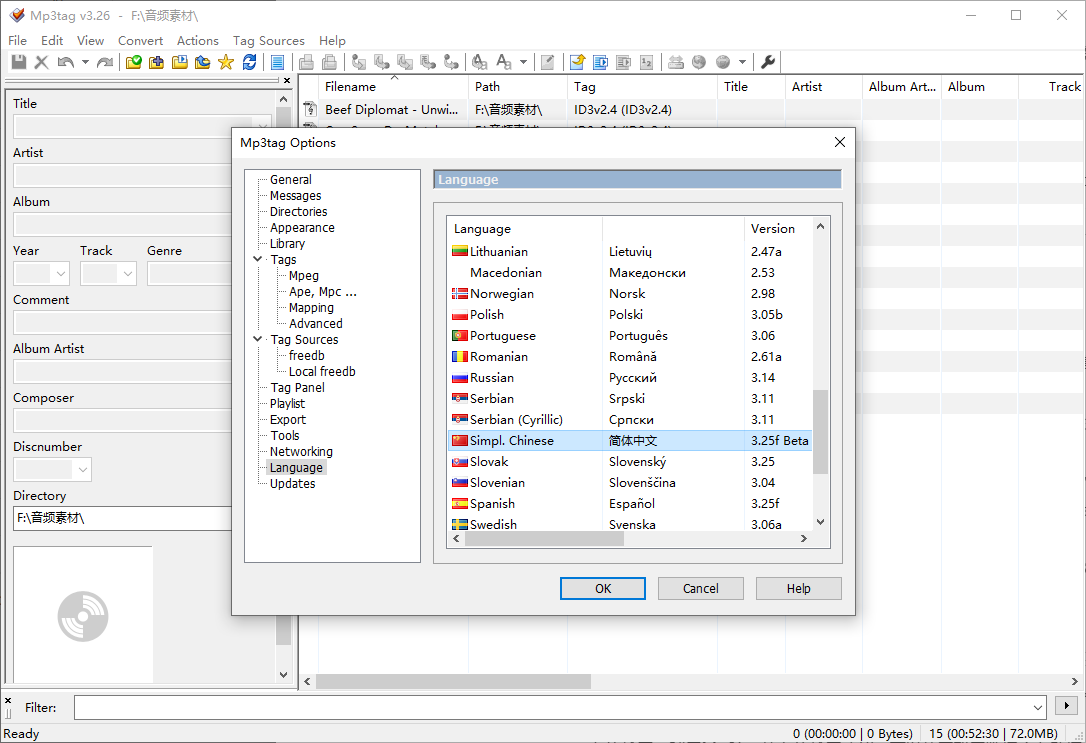Open the Year dropdown
This screenshot has width=1086, height=743.
point(60,273)
